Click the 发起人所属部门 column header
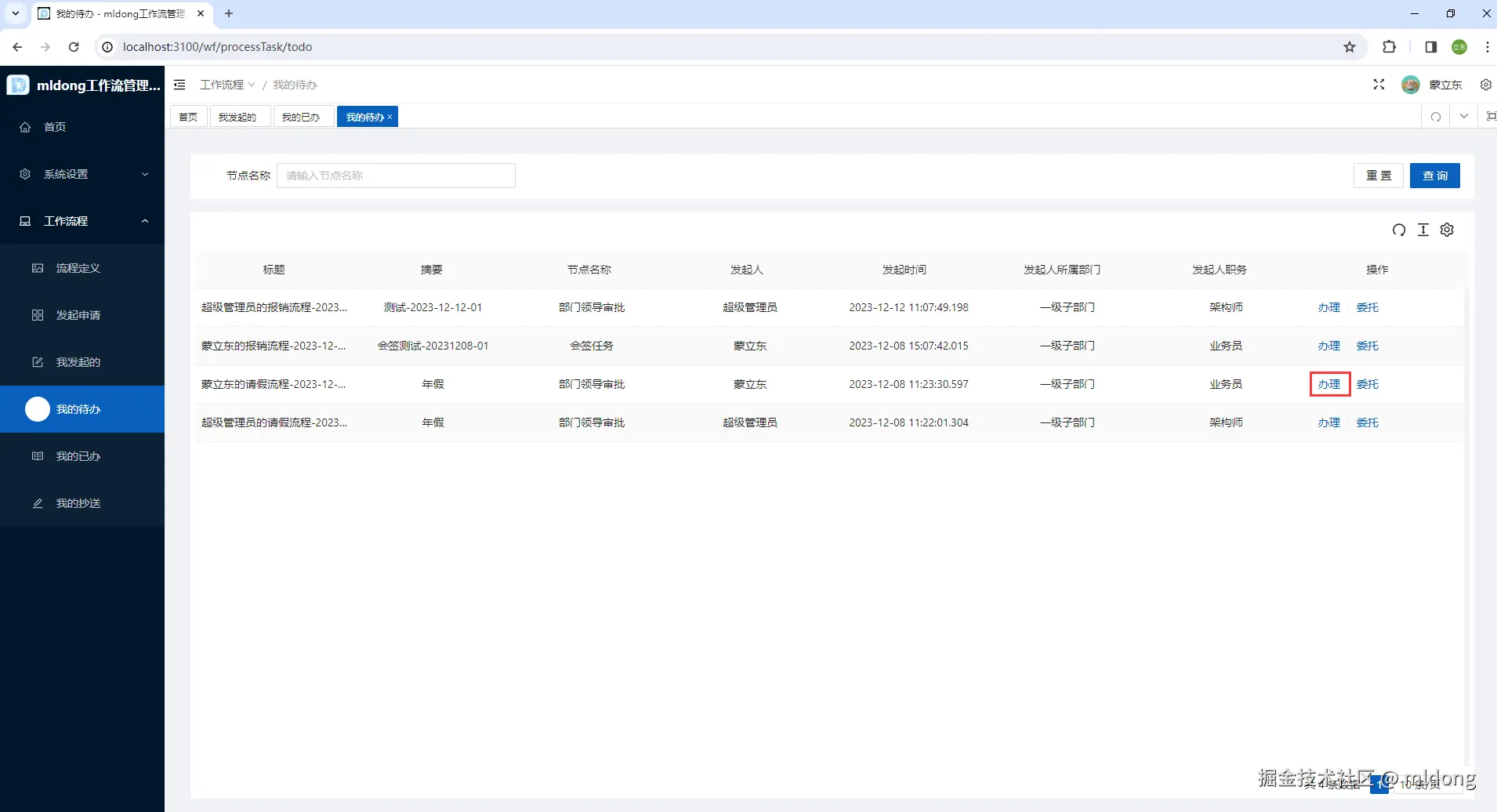This screenshot has width=1497, height=812. (x=1062, y=270)
